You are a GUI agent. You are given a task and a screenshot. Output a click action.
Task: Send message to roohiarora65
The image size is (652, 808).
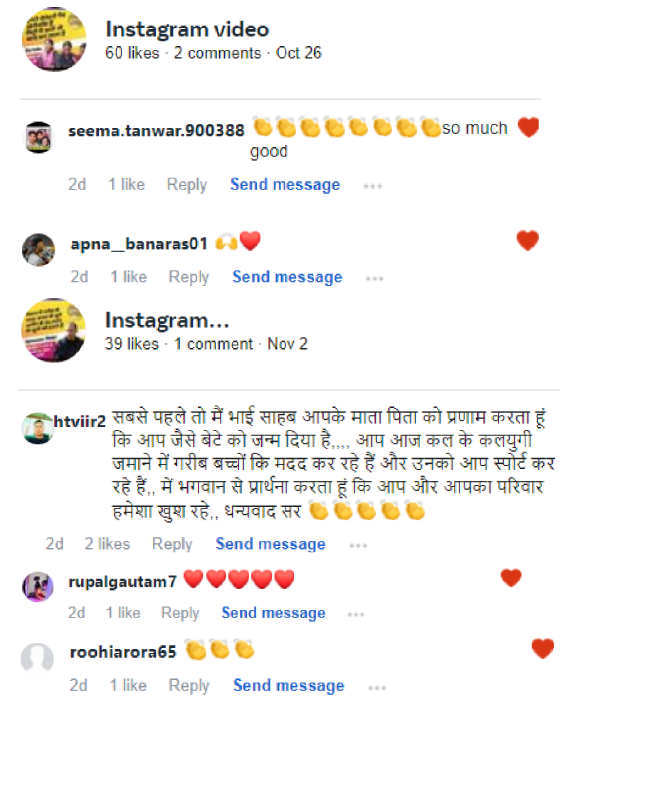289,685
